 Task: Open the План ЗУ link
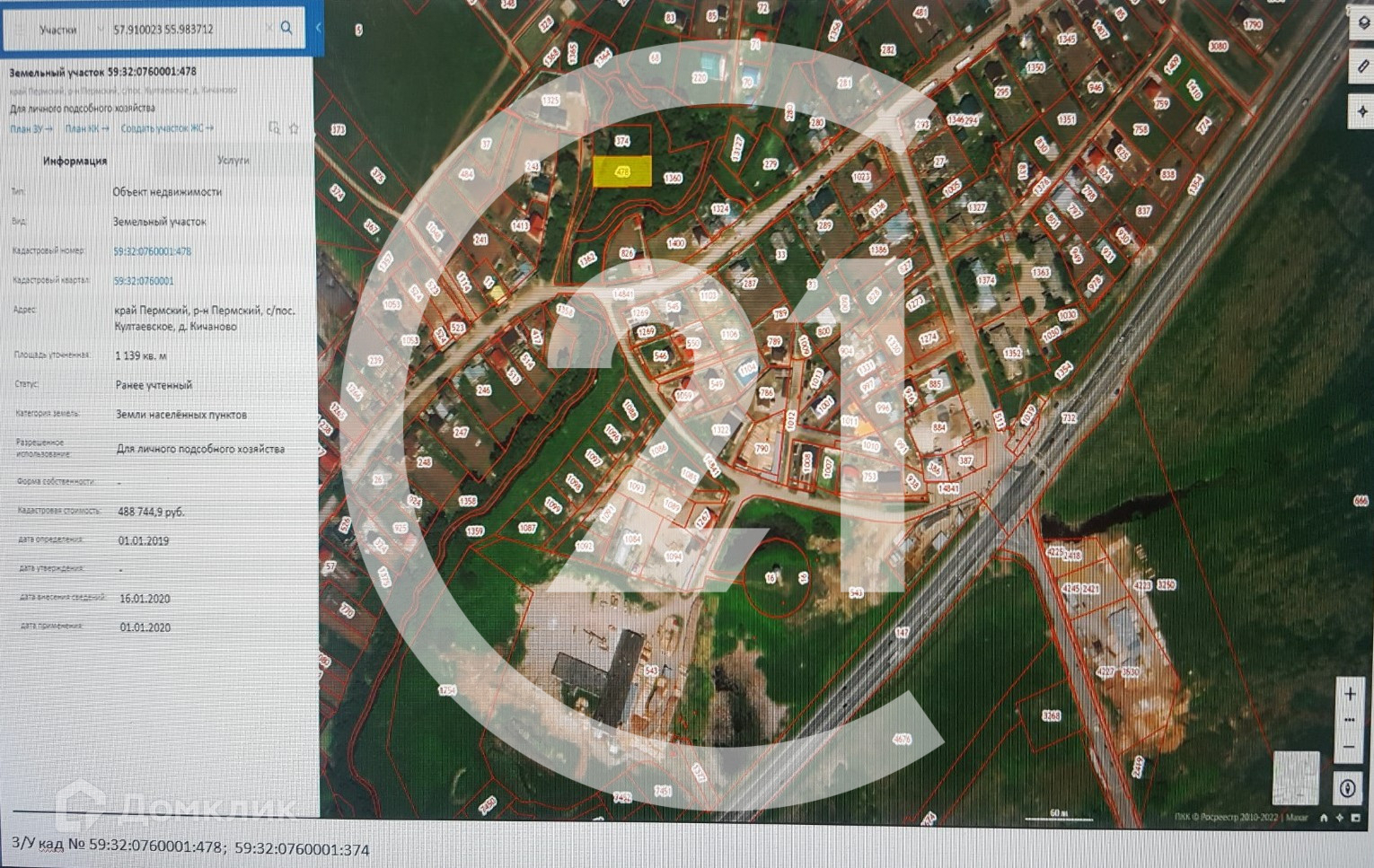click(31, 128)
